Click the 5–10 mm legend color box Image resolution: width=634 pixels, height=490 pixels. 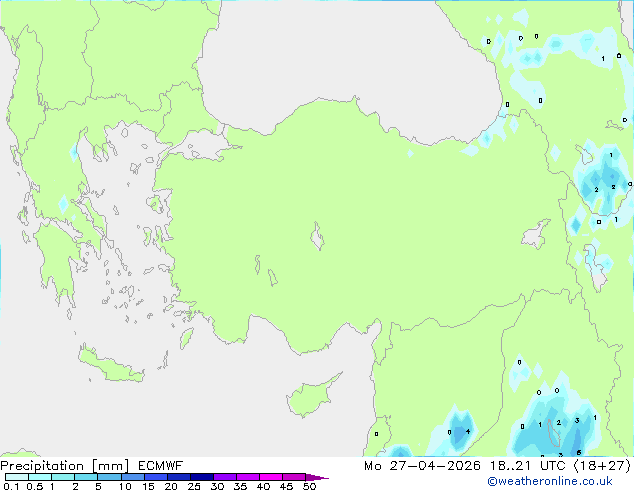coord(109,477)
